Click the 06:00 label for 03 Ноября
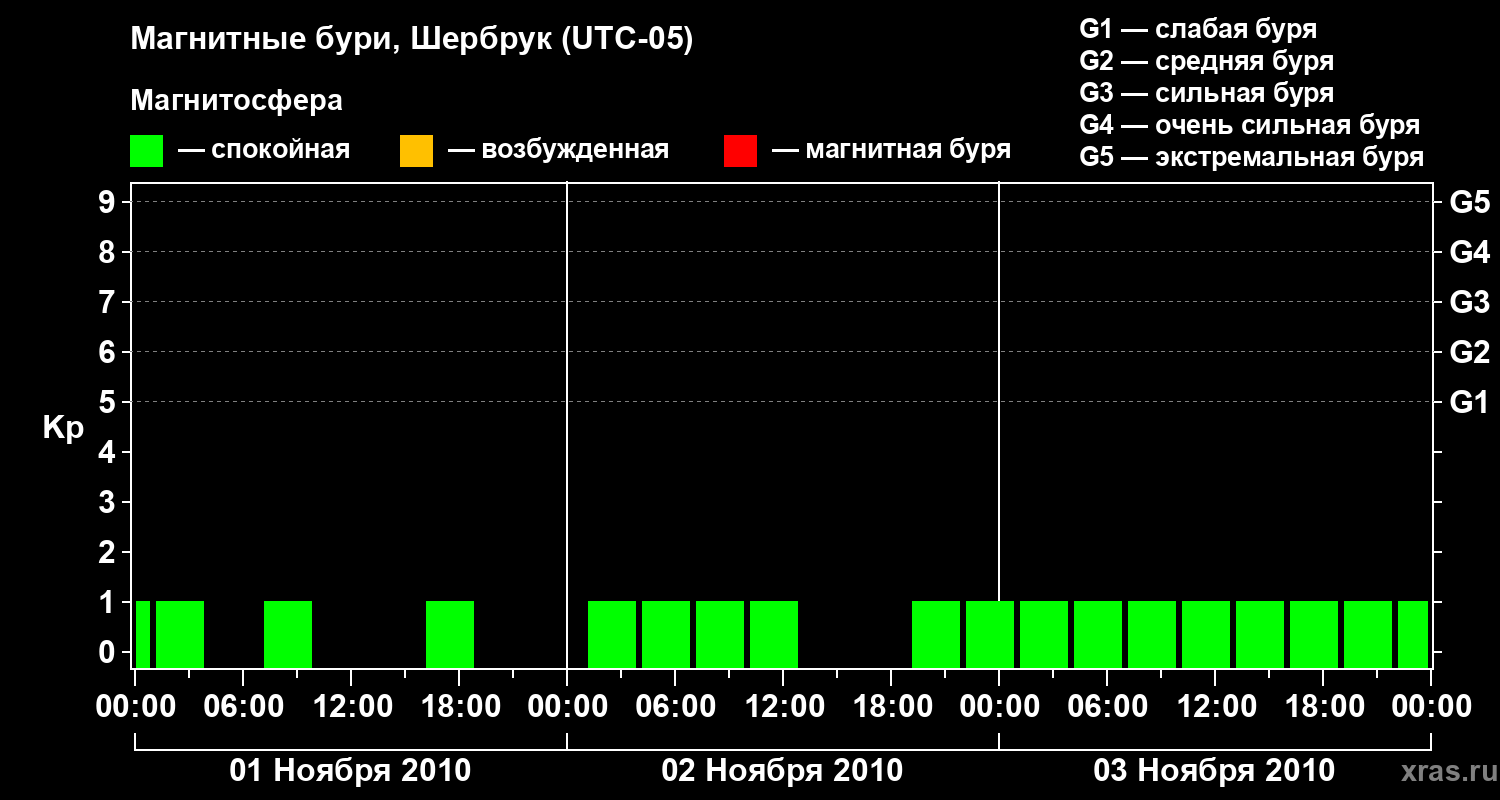 click(x=1106, y=707)
